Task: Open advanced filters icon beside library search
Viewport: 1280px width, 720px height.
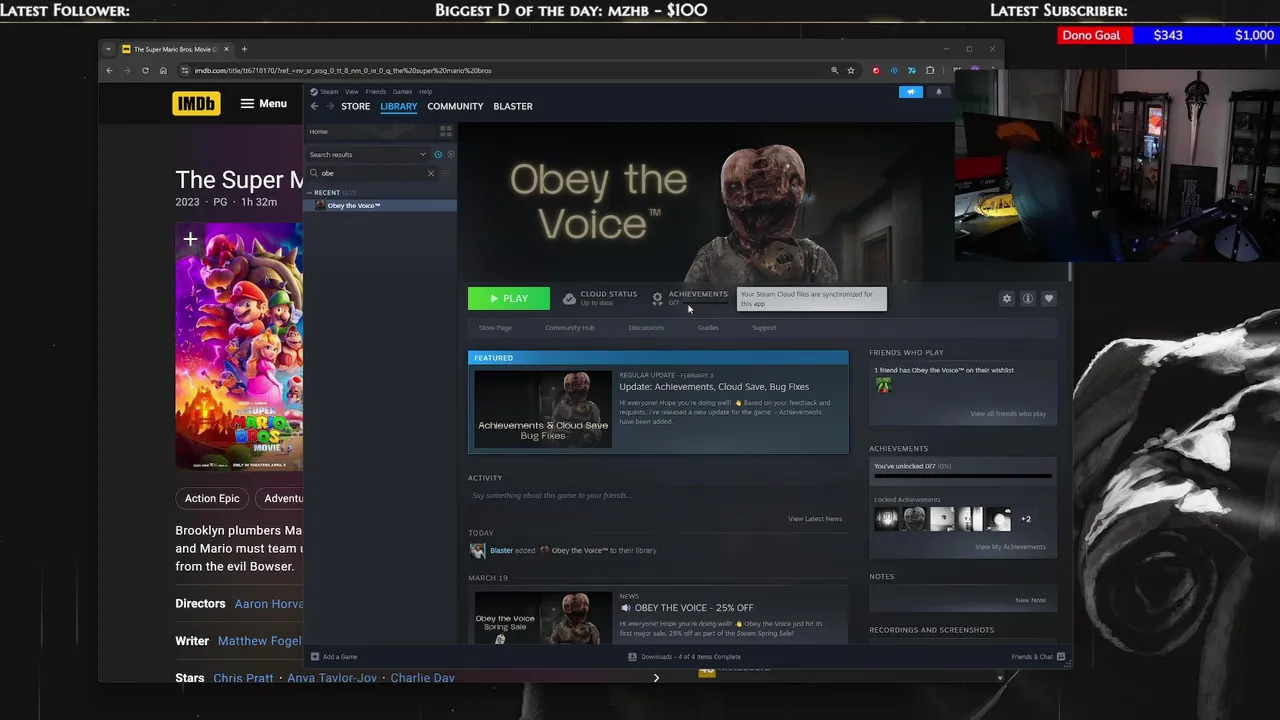Action: (x=446, y=173)
